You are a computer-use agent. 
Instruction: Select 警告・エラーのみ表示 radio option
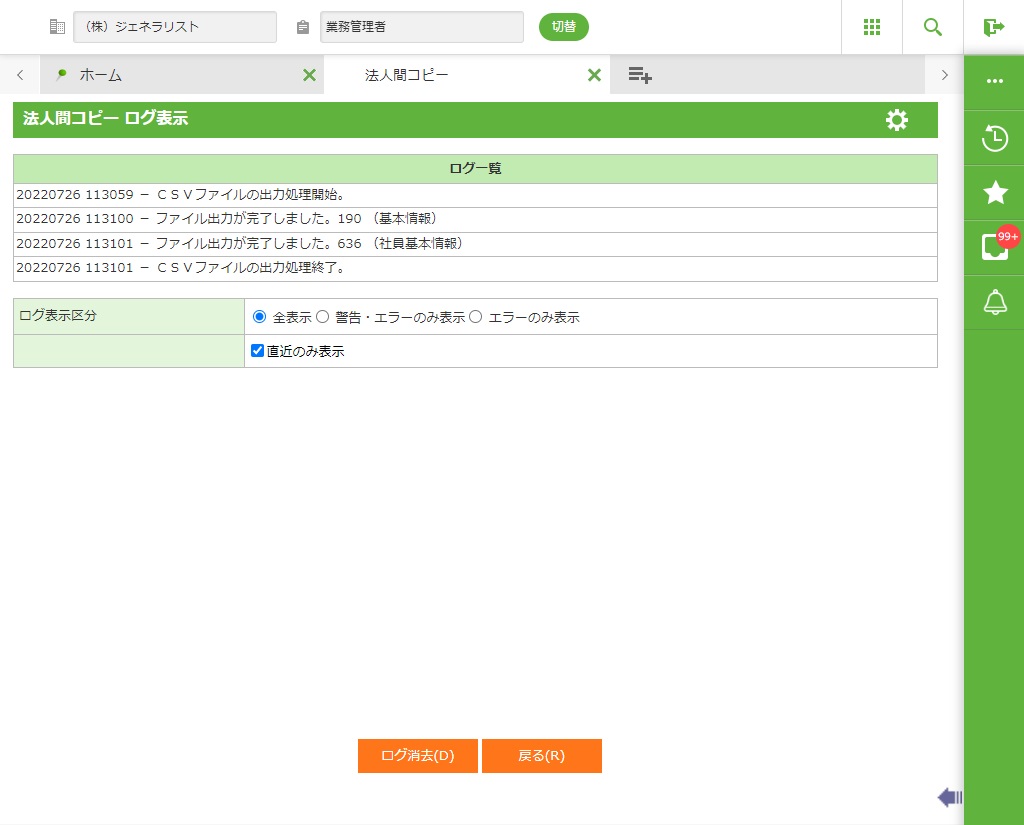point(323,317)
